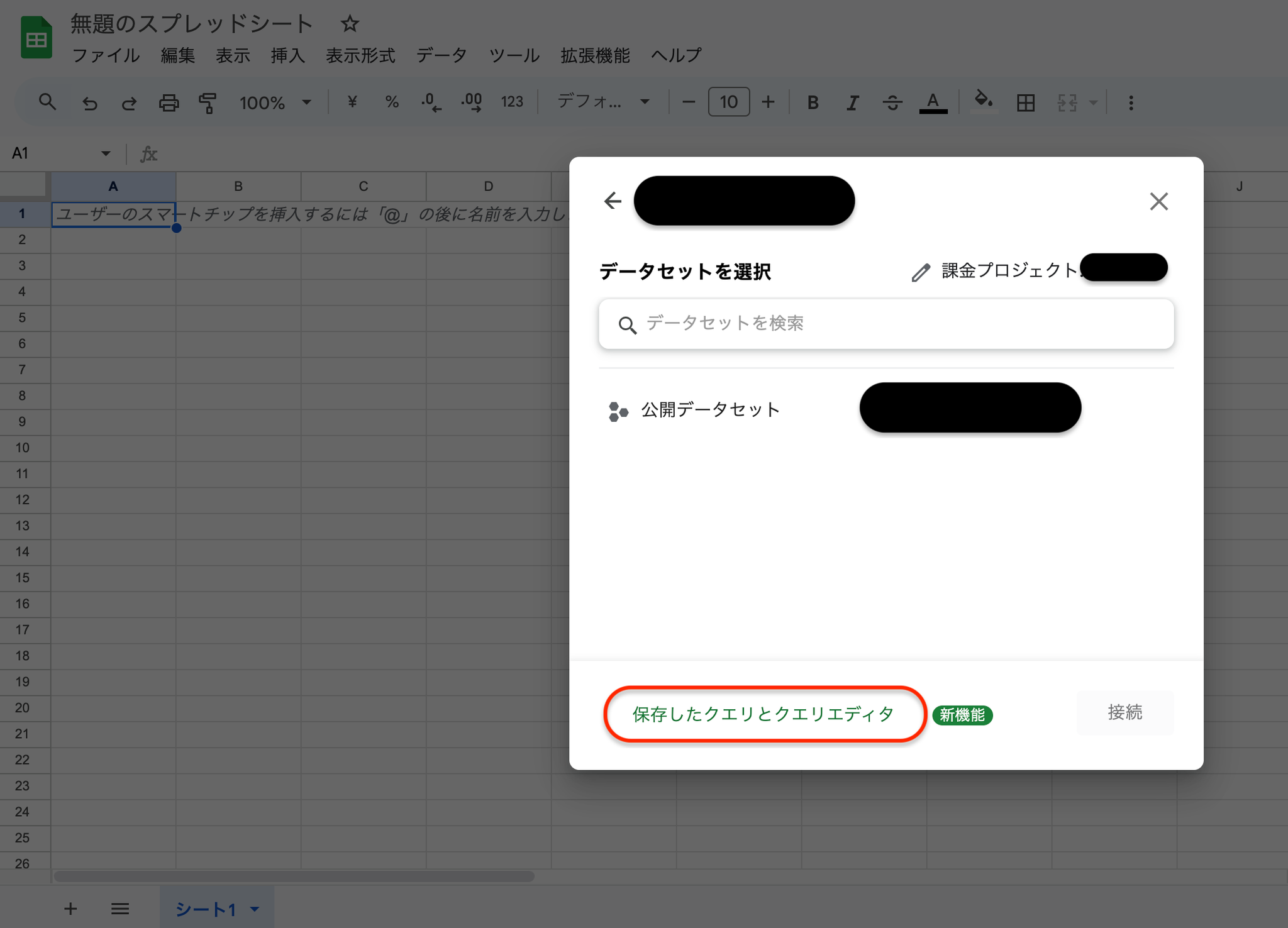This screenshot has width=1288, height=928.
Task: Toggle strikethrough formatting
Action: [x=892, y=102]
